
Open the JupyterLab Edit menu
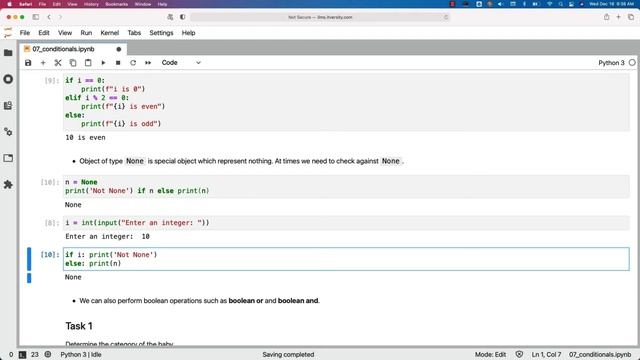44,33
